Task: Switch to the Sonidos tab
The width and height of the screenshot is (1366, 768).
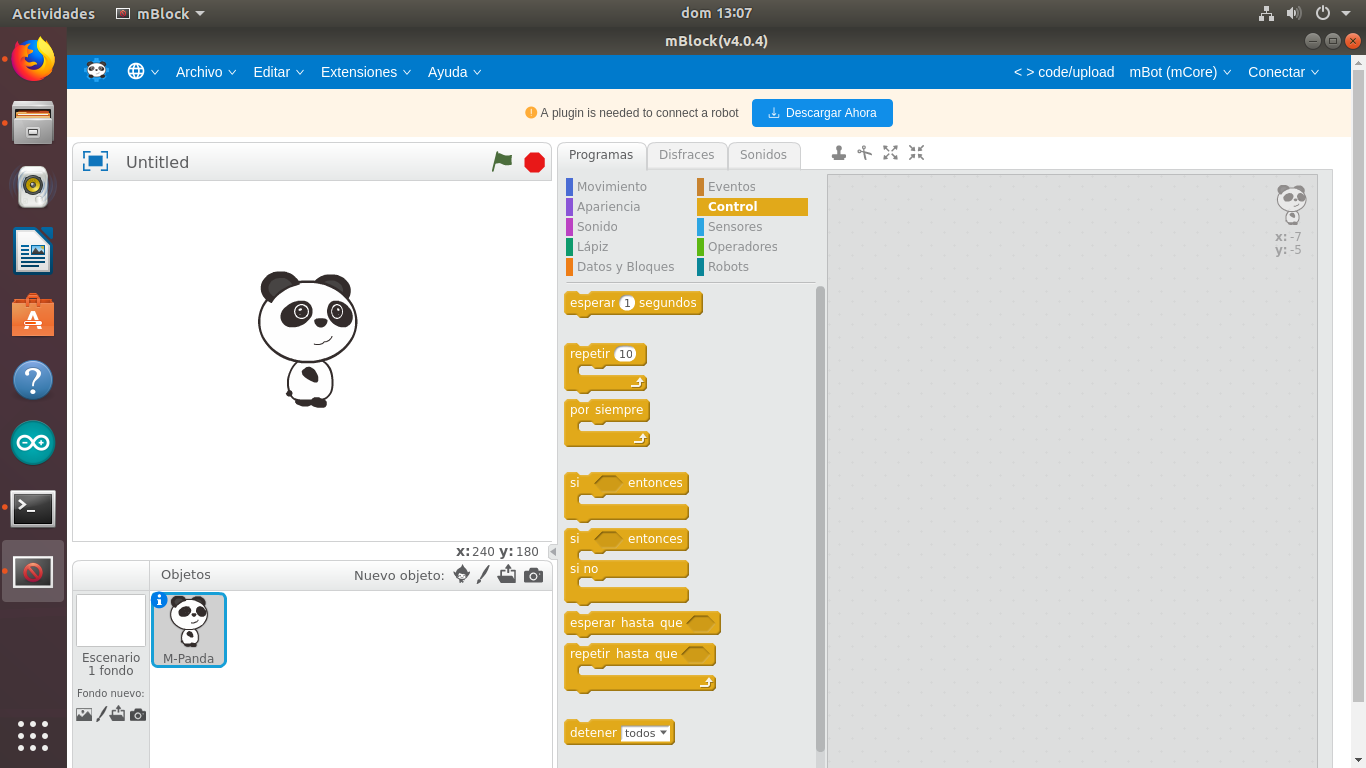Action: [x=764, y=155]
